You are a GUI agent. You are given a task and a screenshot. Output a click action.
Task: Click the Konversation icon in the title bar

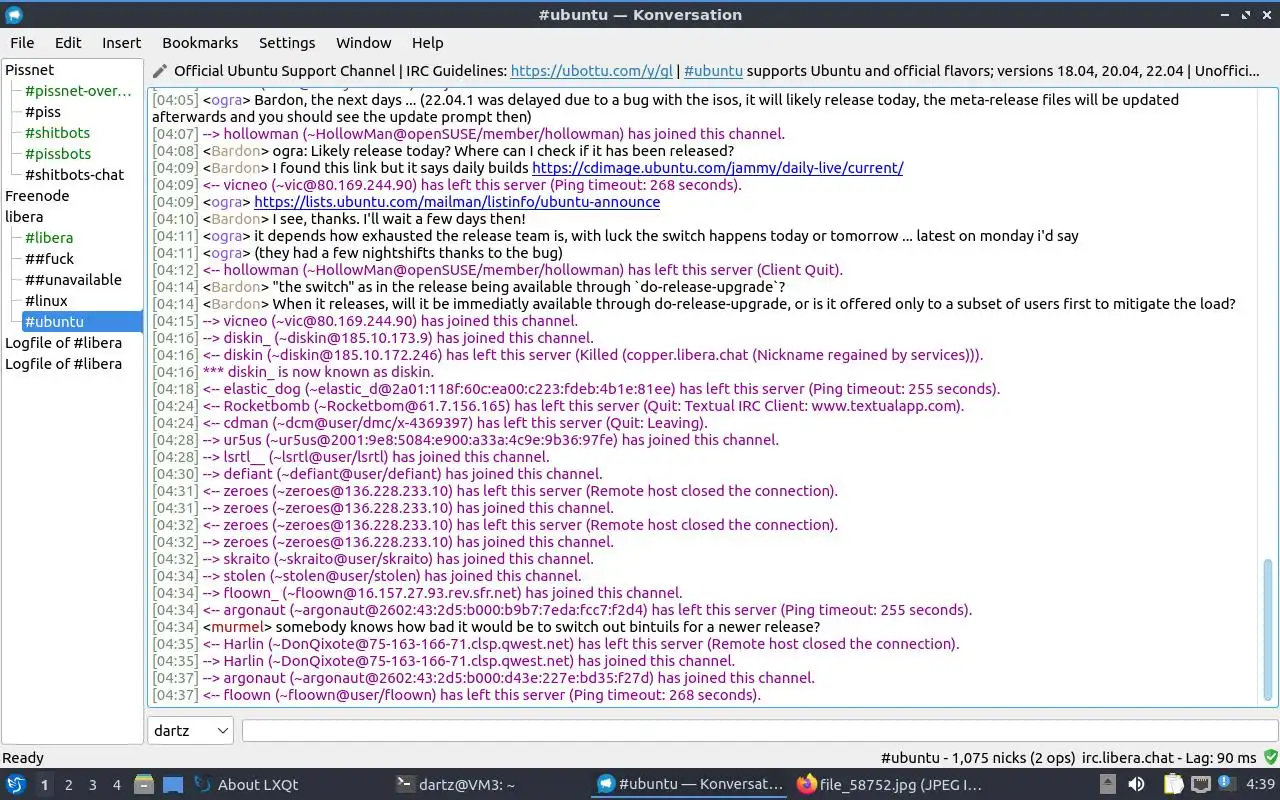point(14,15)
